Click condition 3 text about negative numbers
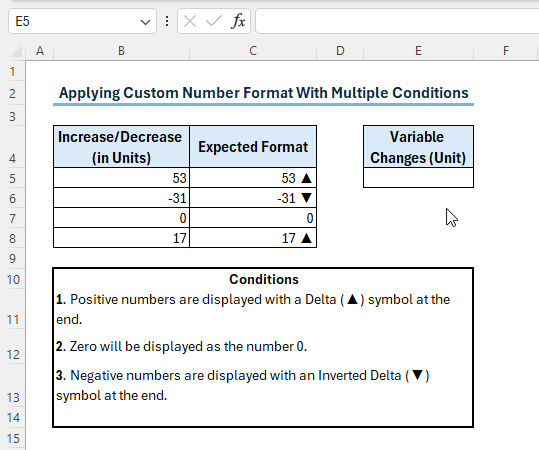Screen dimensions: 539x450 (x=243, y=385)
